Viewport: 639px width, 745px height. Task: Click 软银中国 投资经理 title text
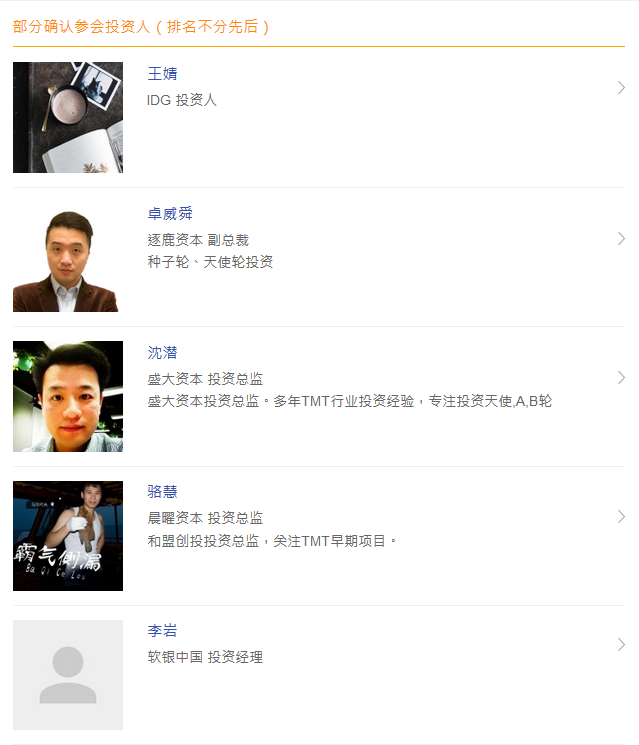[x=205, y=657]
